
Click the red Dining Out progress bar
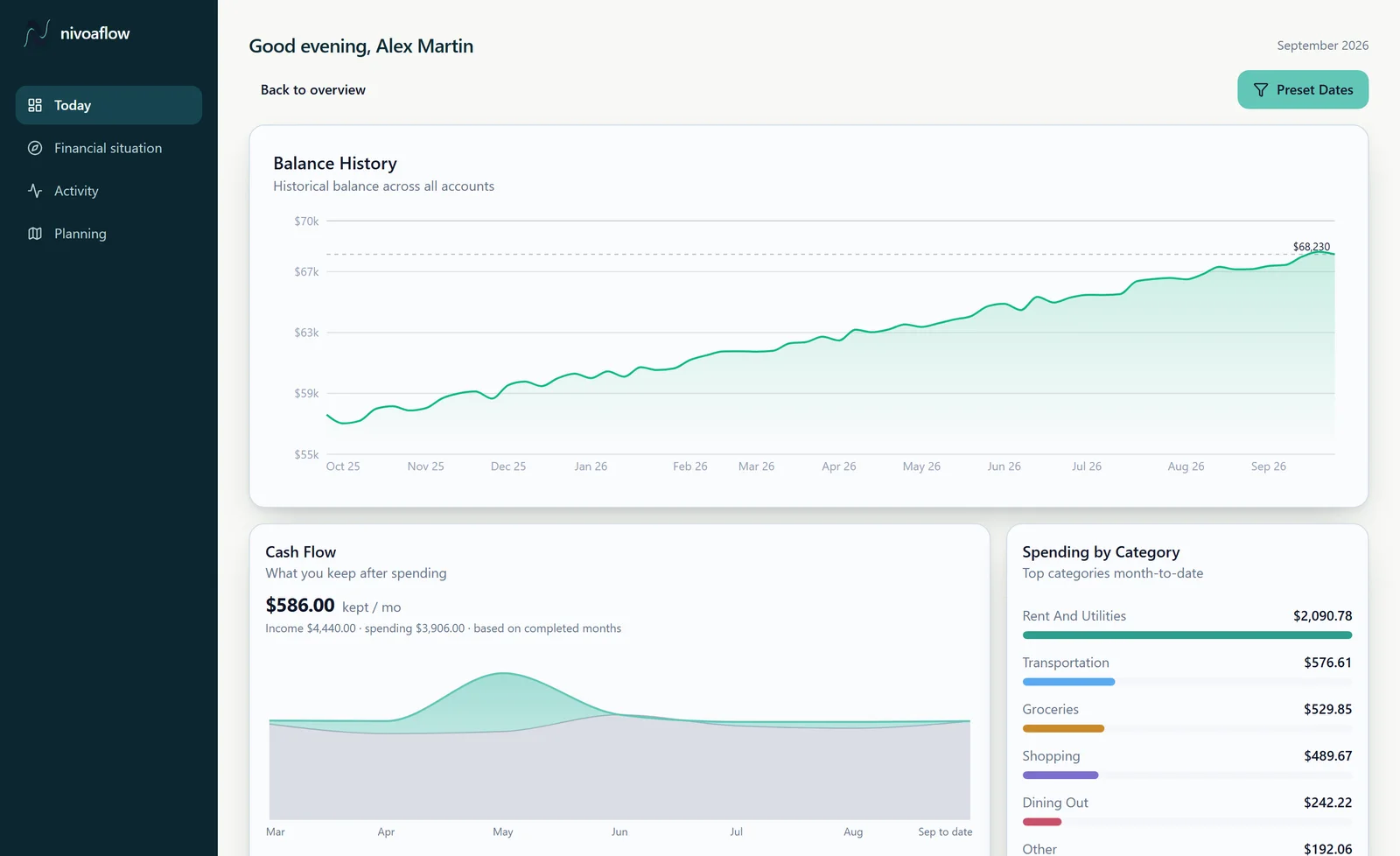coord(1042,822)
